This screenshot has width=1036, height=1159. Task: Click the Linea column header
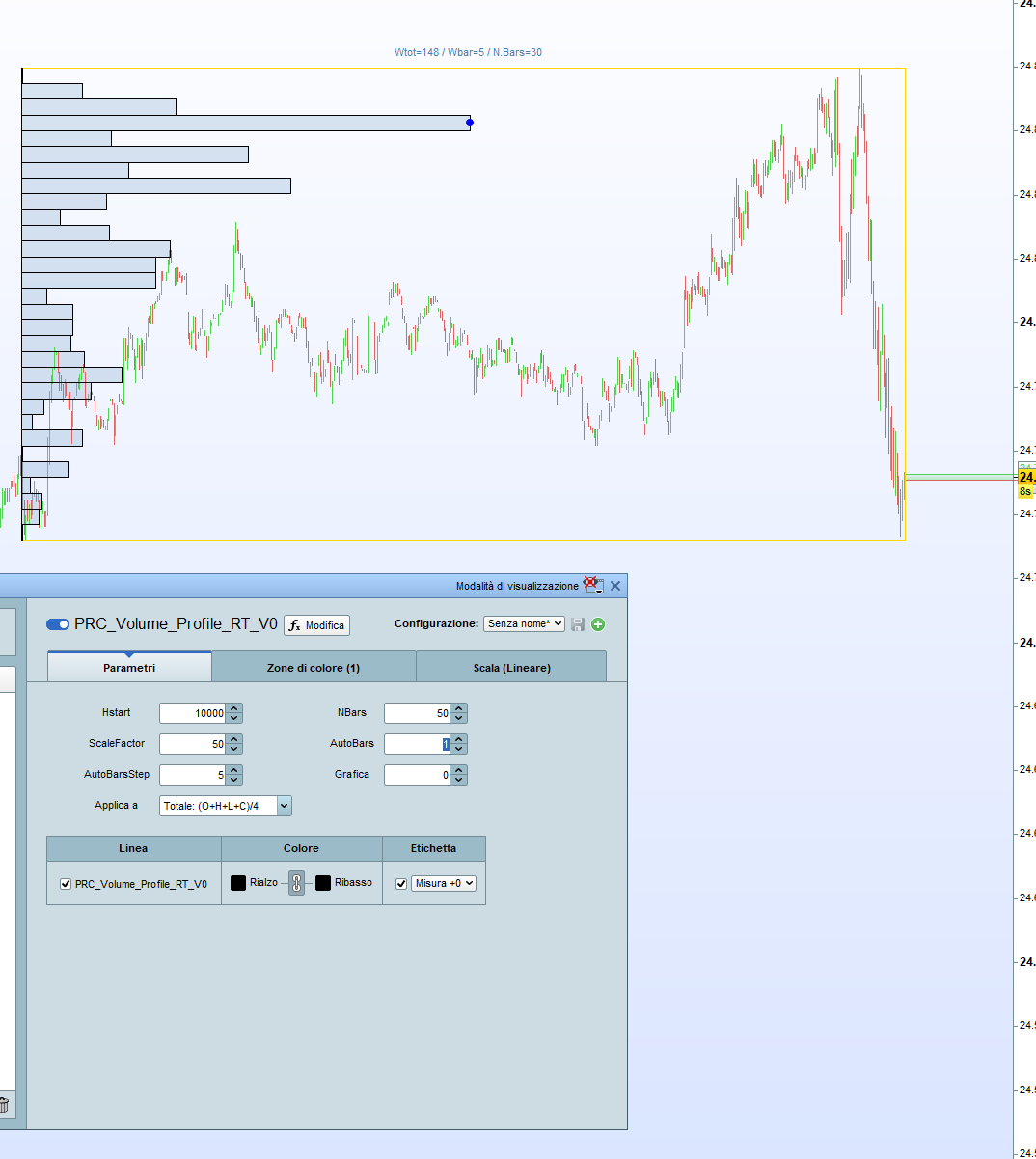tap(133, 848)
